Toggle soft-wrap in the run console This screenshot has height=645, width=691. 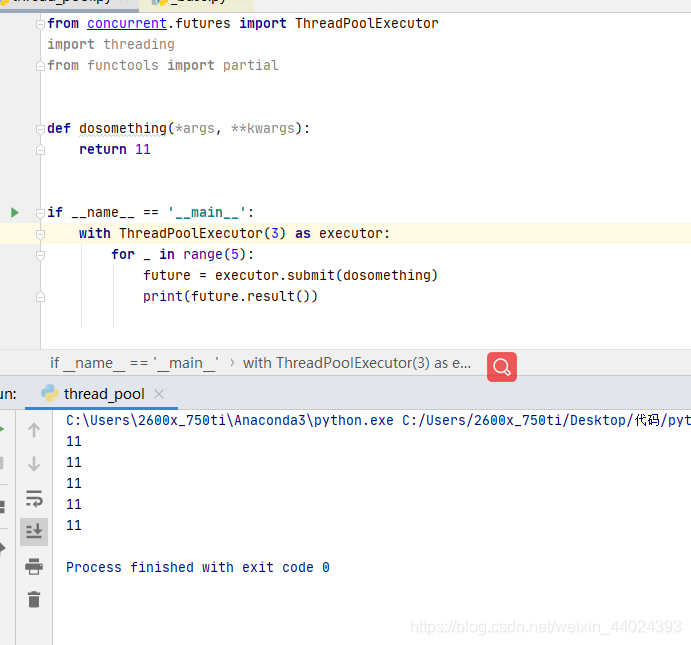pyautogui.click(x=34, y=498)
